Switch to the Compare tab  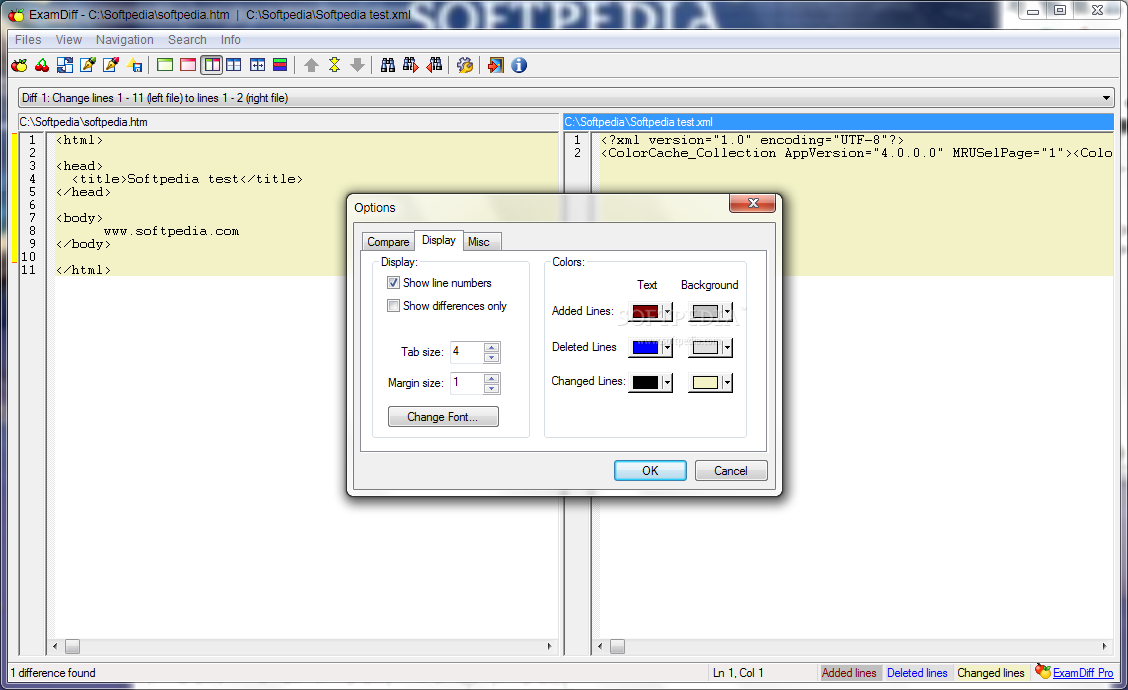pyautogui.click(x=388, y=242)
